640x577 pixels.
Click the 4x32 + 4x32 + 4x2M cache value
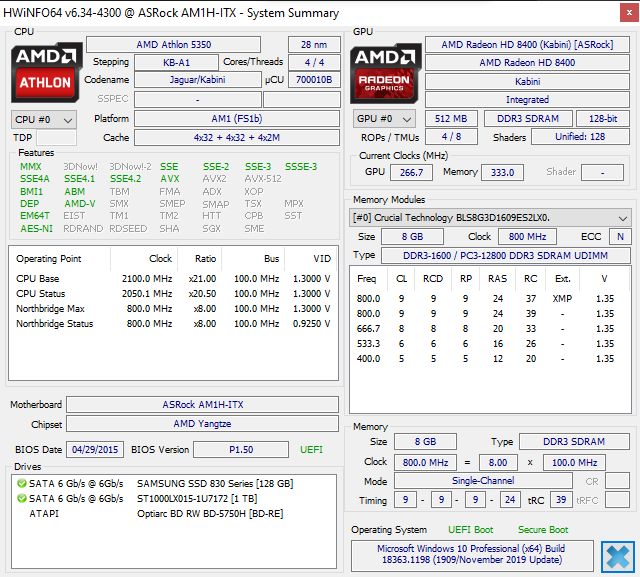(237, 138)
